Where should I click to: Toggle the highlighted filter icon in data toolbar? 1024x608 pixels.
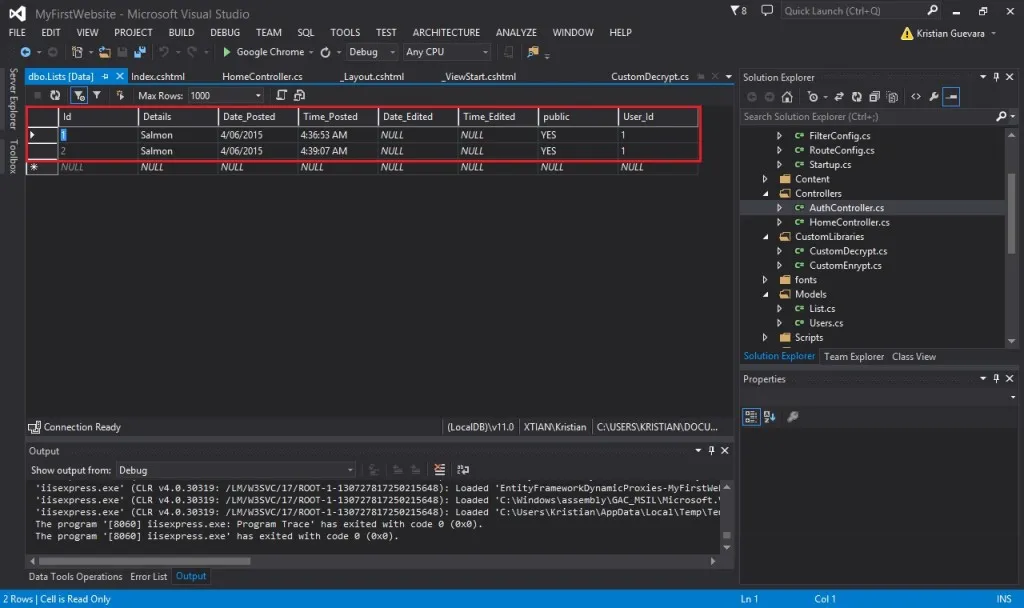(79, 95)
